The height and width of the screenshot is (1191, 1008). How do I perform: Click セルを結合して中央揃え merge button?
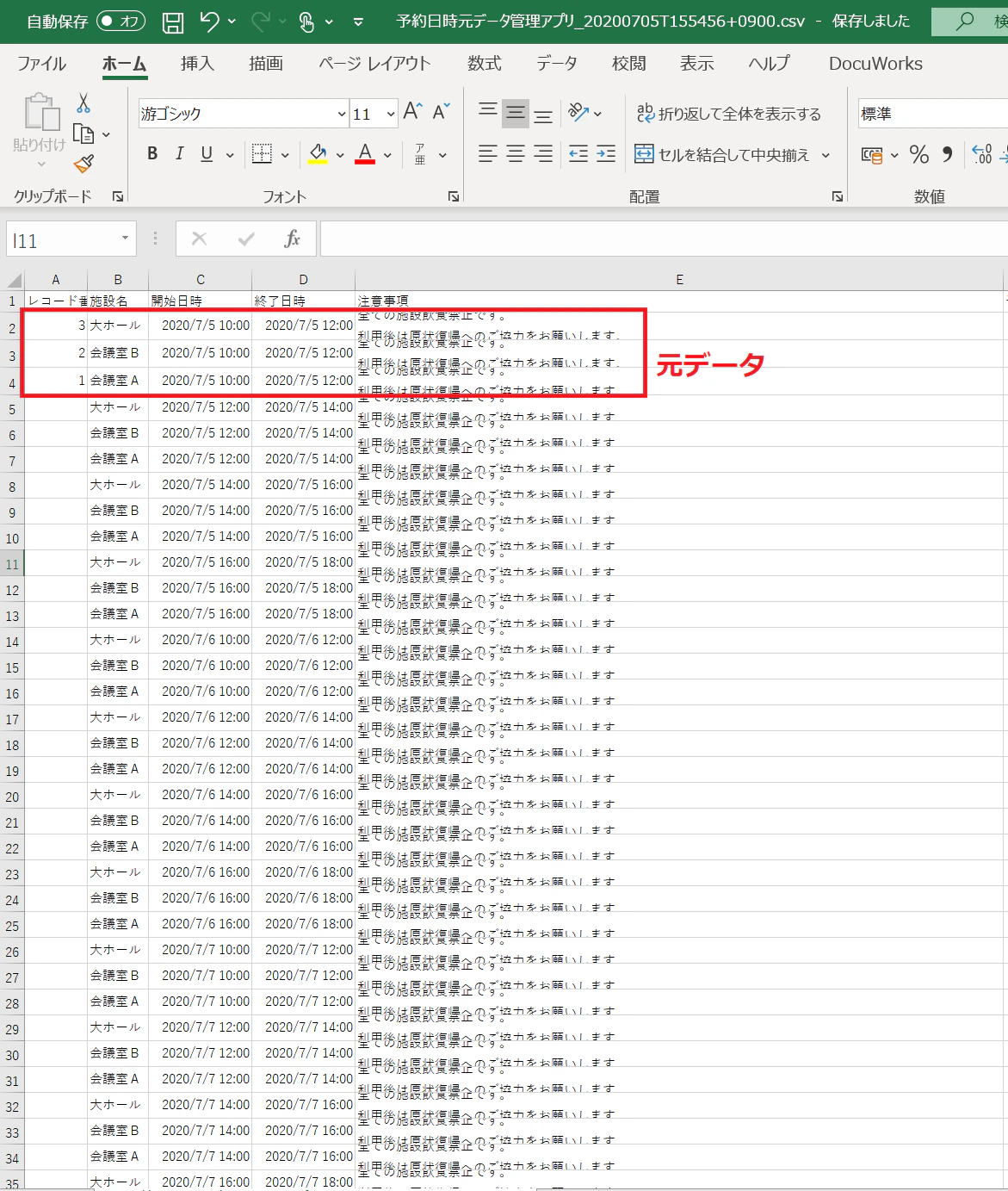tap(722, 155)
